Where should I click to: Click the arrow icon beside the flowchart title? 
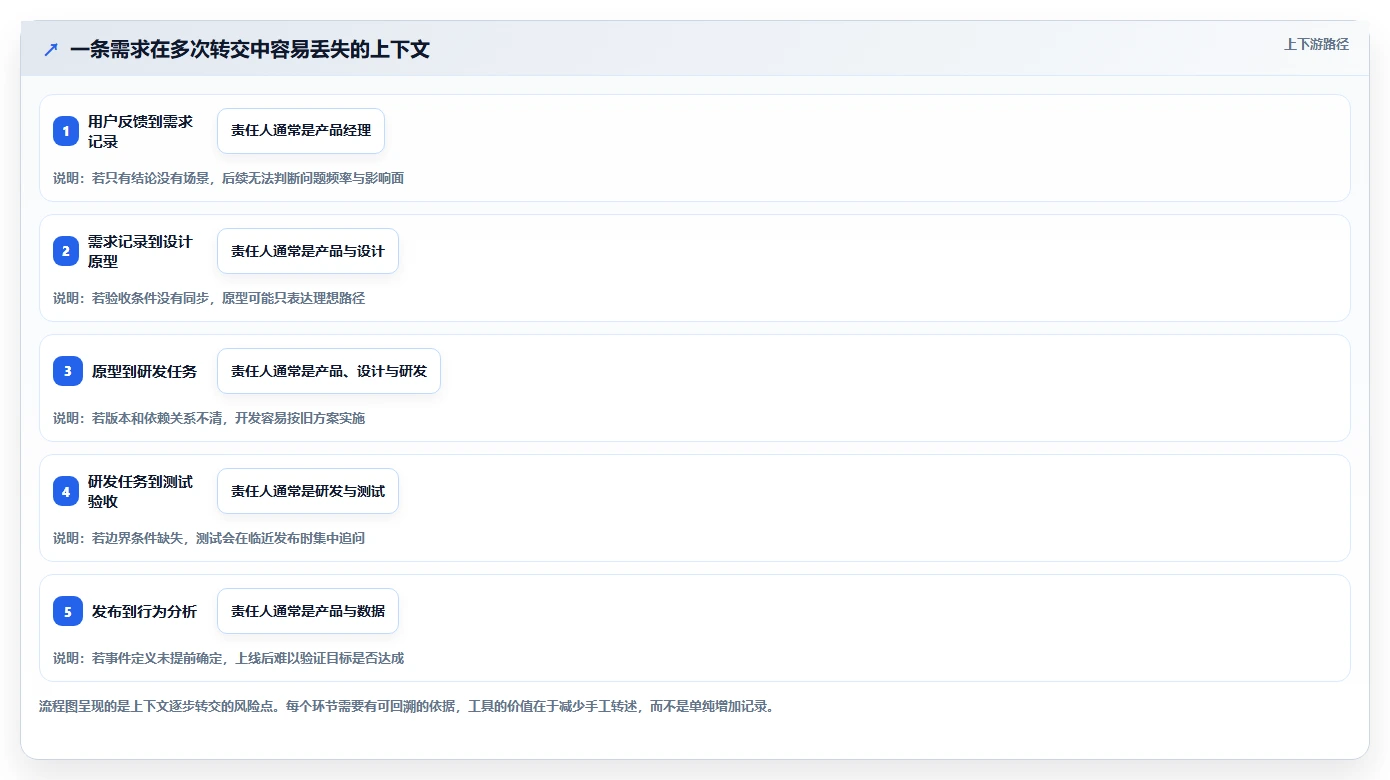point(50,50)
